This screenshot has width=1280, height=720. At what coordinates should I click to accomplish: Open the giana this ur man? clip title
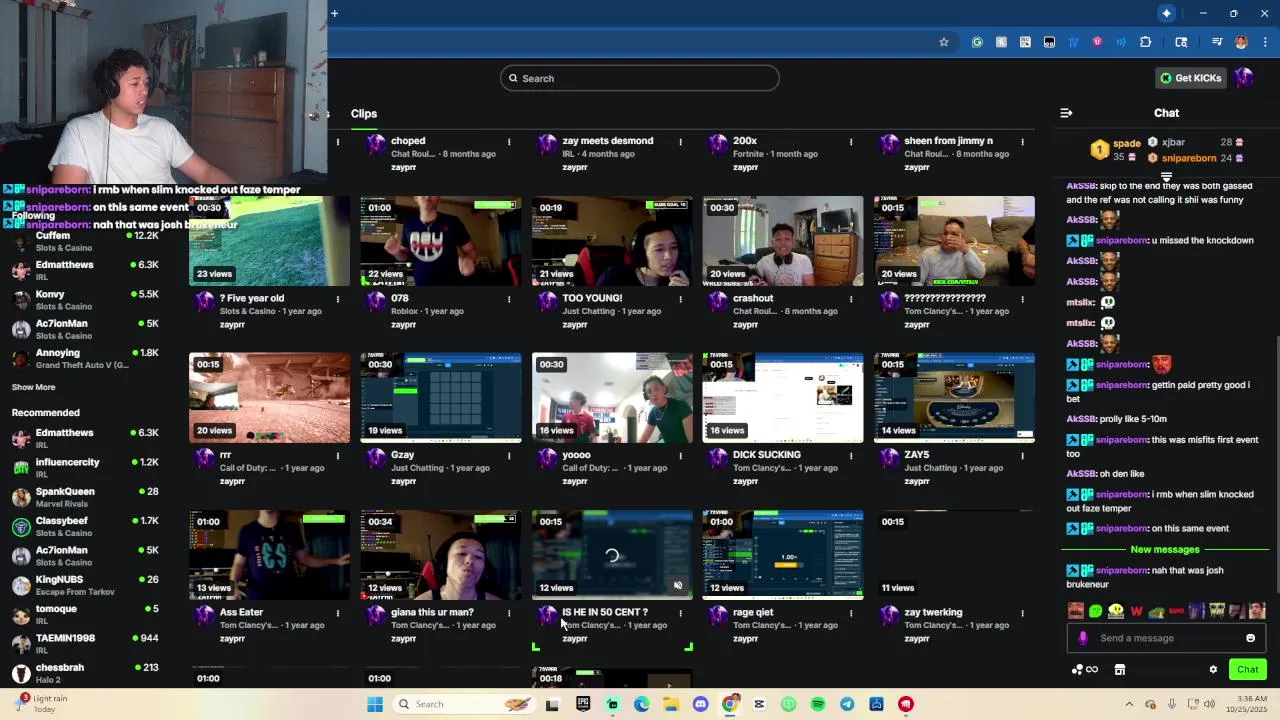tap(432, 612)
